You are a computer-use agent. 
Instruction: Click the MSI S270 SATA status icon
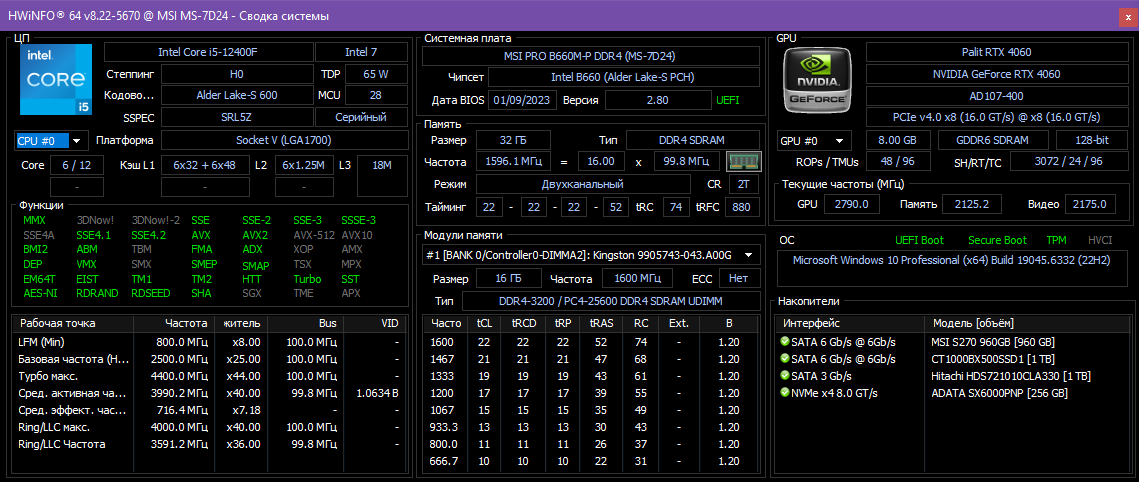pos(785,342)
